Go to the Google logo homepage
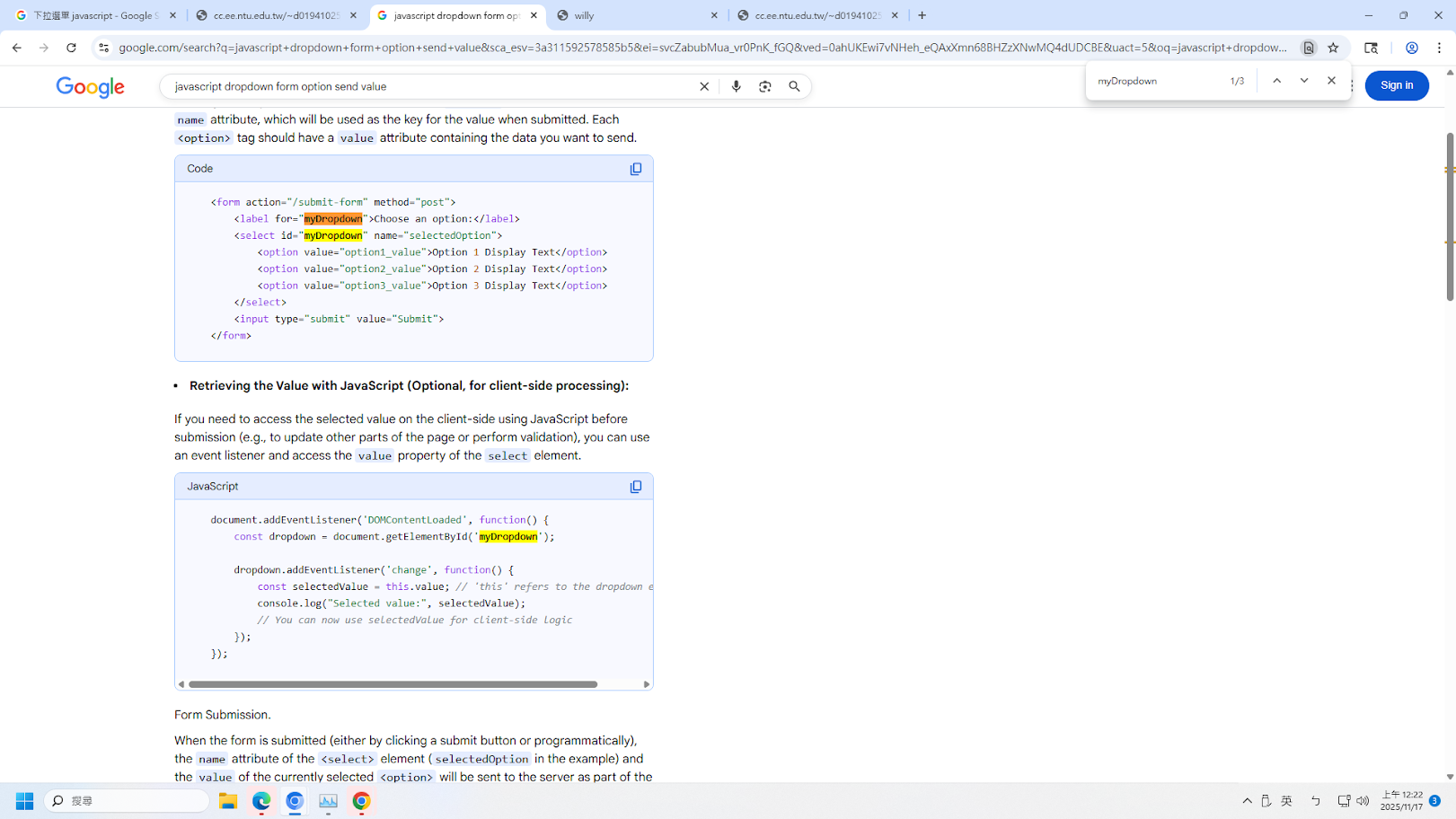The width and height of the screenshot is (1456, 819). 90,87
